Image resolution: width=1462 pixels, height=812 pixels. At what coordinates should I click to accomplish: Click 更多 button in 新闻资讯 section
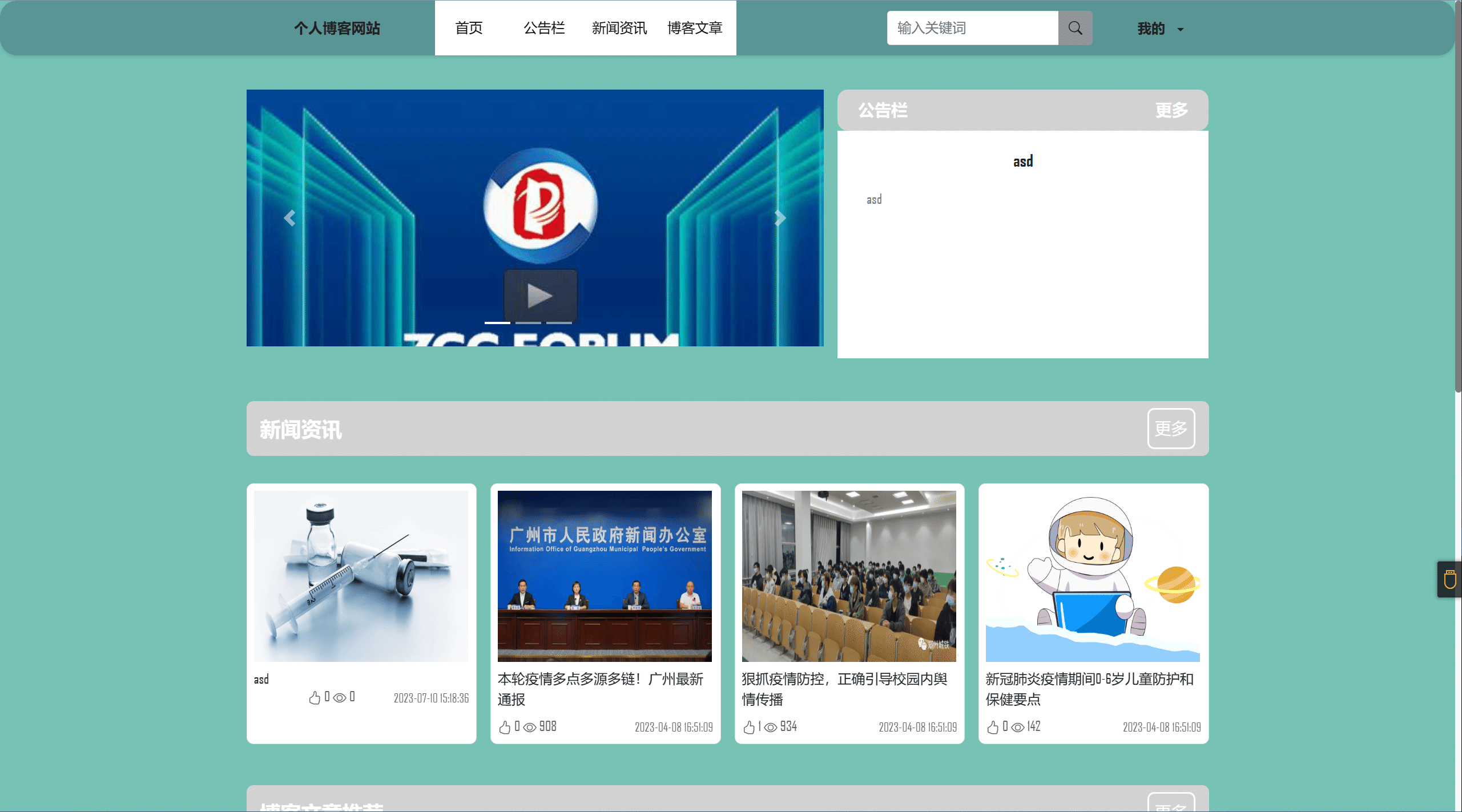(x=1171, y=429)
